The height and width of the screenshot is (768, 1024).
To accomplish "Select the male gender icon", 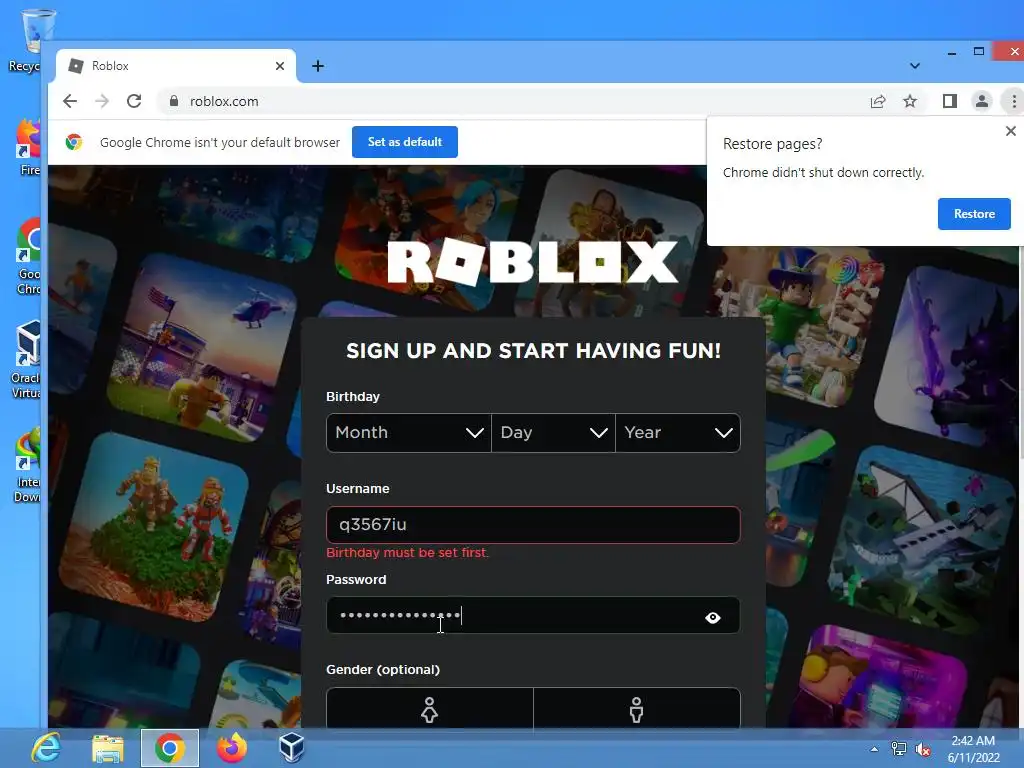I will [x=637, y=708].
